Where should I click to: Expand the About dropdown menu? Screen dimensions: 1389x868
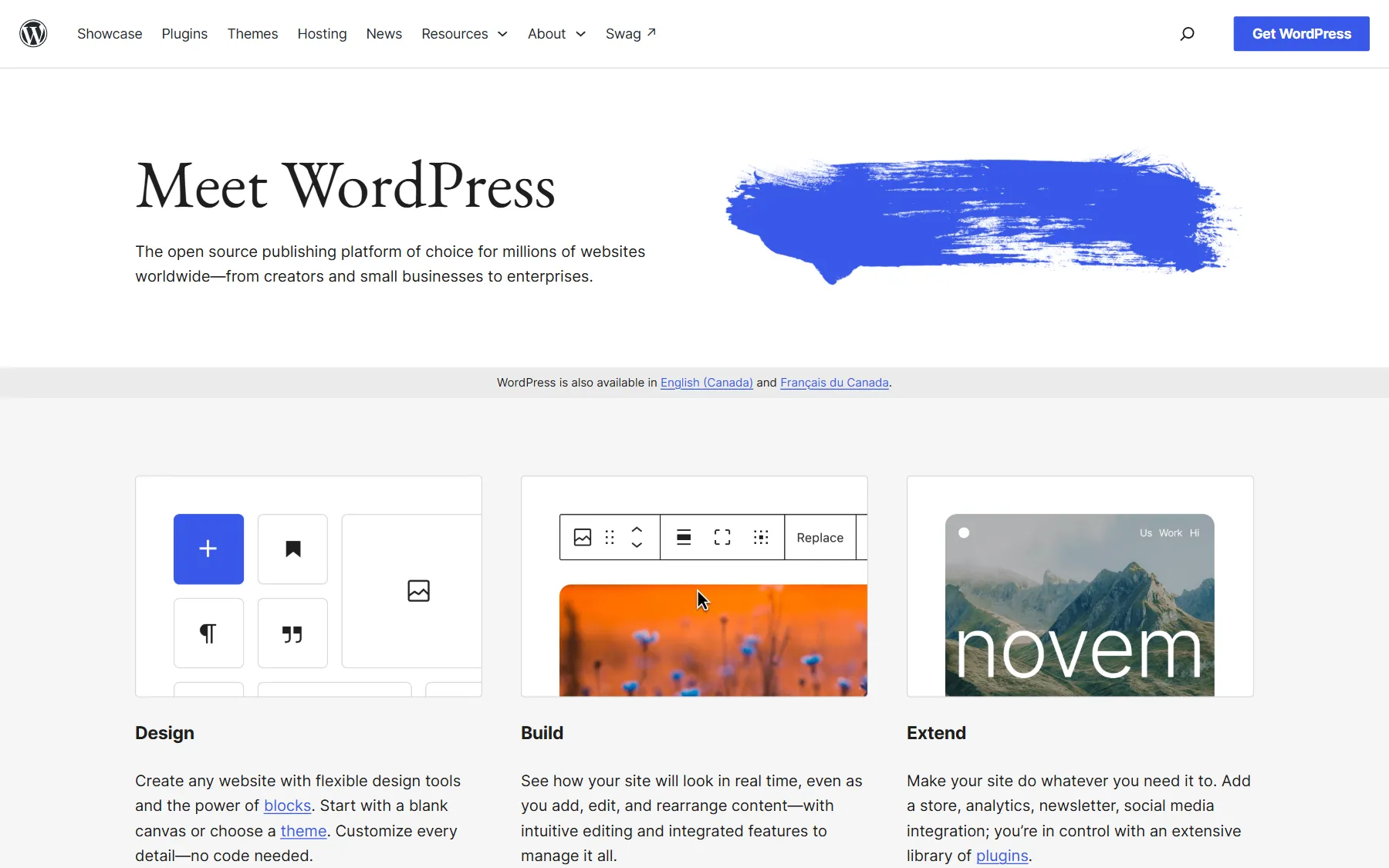coord(557,34)
